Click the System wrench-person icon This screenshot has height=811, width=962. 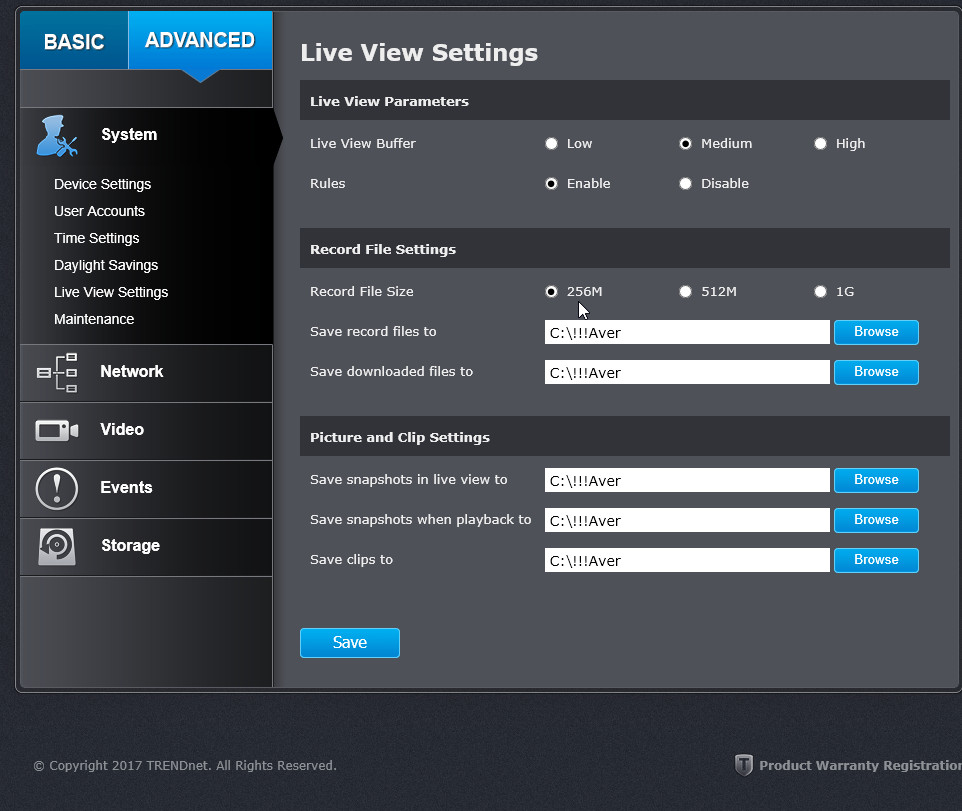56,136
